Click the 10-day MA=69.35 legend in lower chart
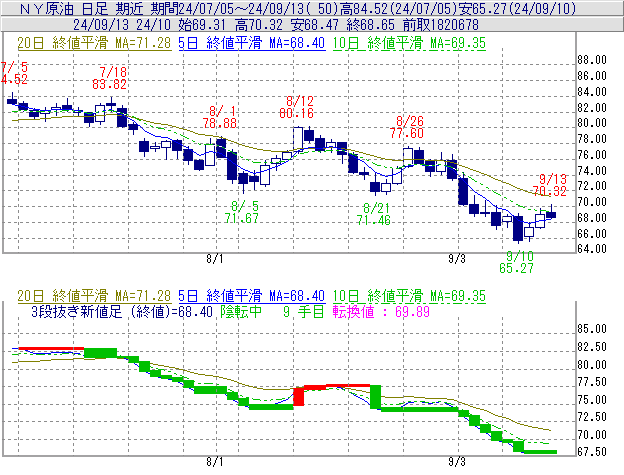Viewport: 624px width, 475px height. pyautogui.click(x=409, y=296)
